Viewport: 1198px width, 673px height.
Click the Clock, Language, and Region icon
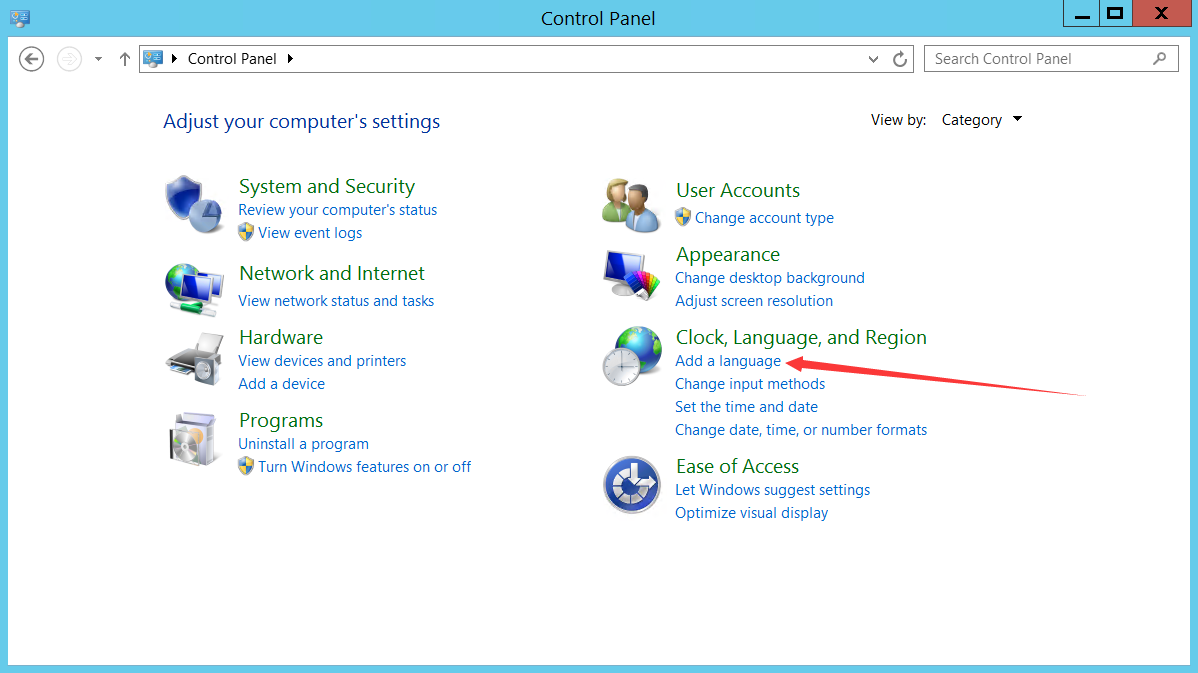631,356
